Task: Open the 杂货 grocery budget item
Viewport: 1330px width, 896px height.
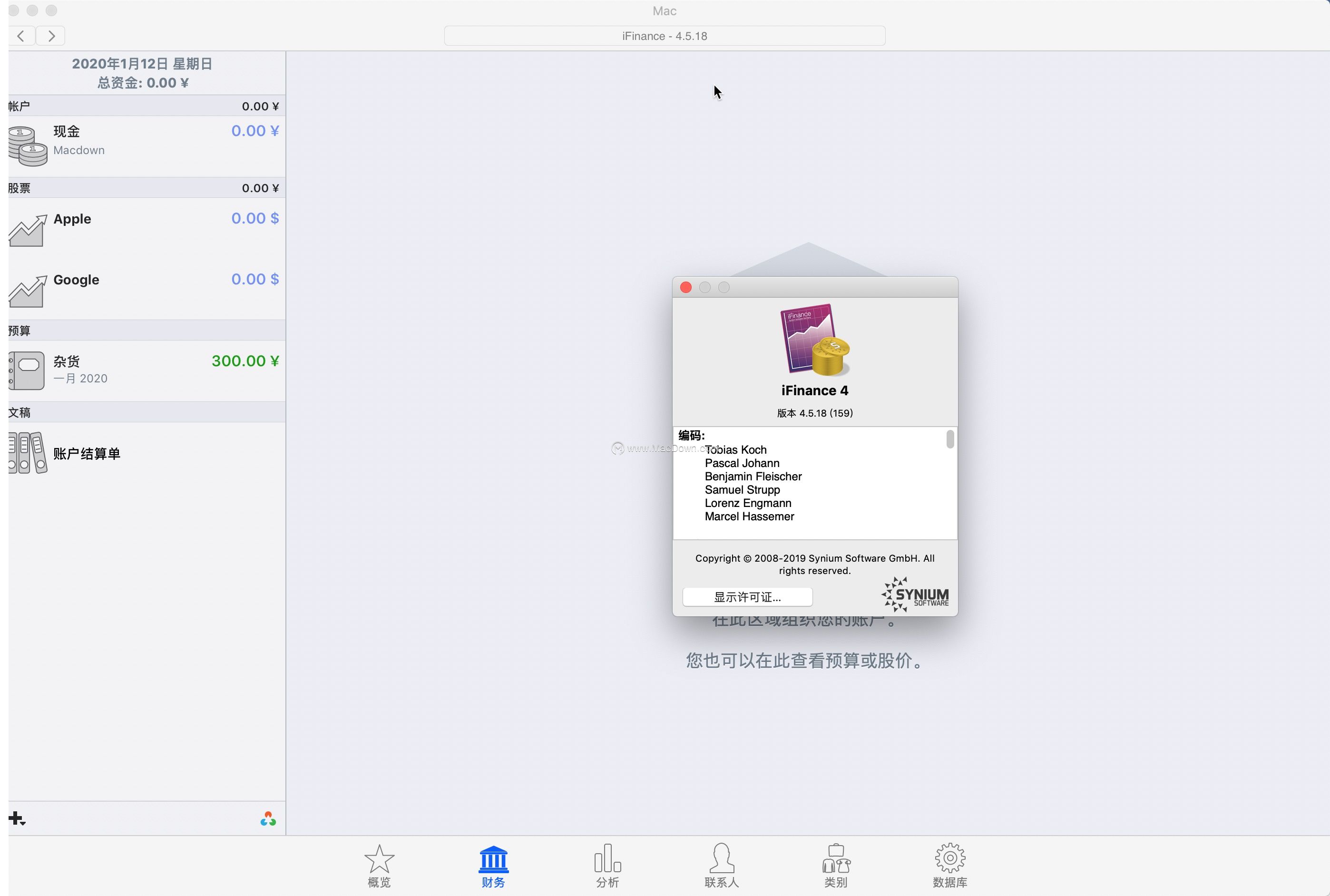Action: 67,362
